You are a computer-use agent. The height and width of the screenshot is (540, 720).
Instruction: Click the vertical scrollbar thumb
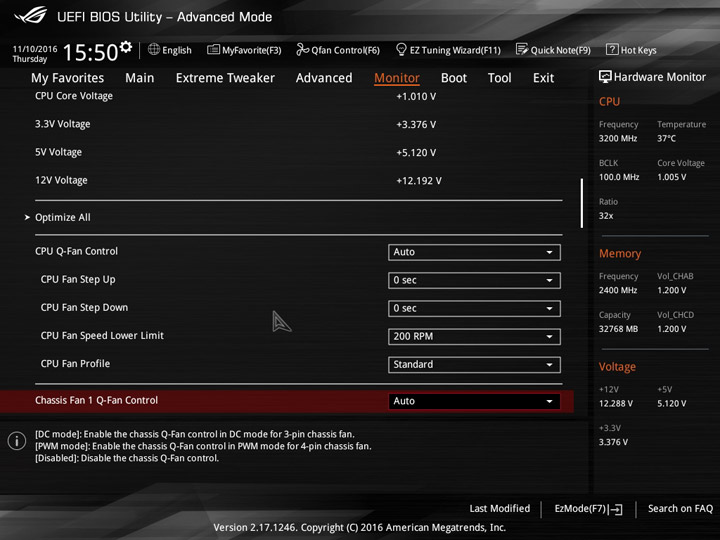(582, 203)
